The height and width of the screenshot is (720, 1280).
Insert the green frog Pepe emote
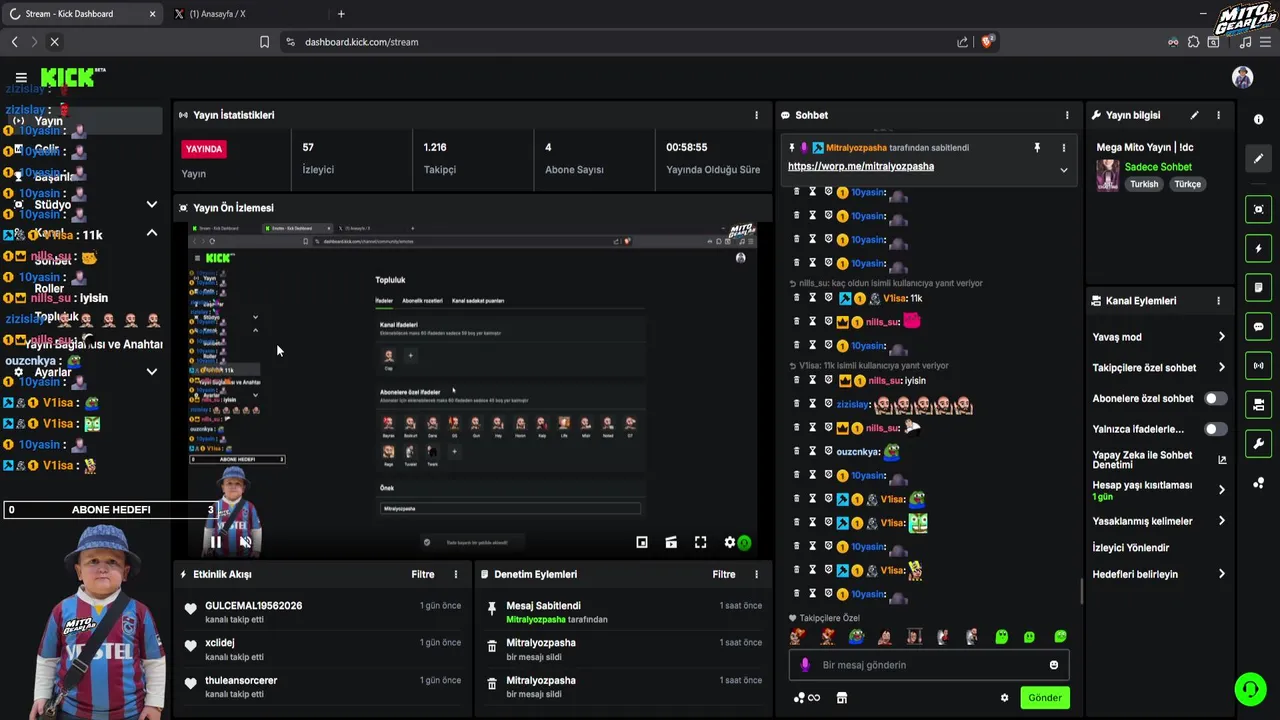(x=856, y=637)
